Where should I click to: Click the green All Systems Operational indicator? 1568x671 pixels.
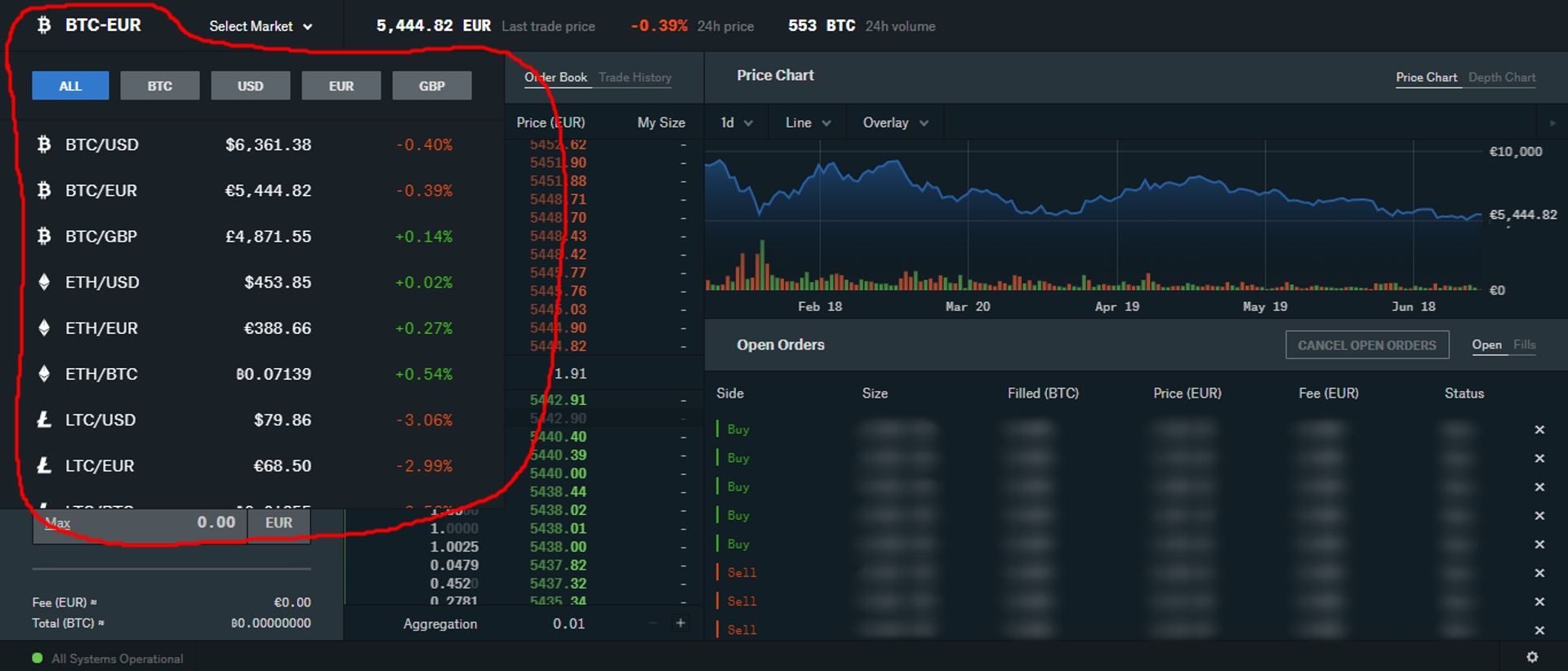click(37, 658)
